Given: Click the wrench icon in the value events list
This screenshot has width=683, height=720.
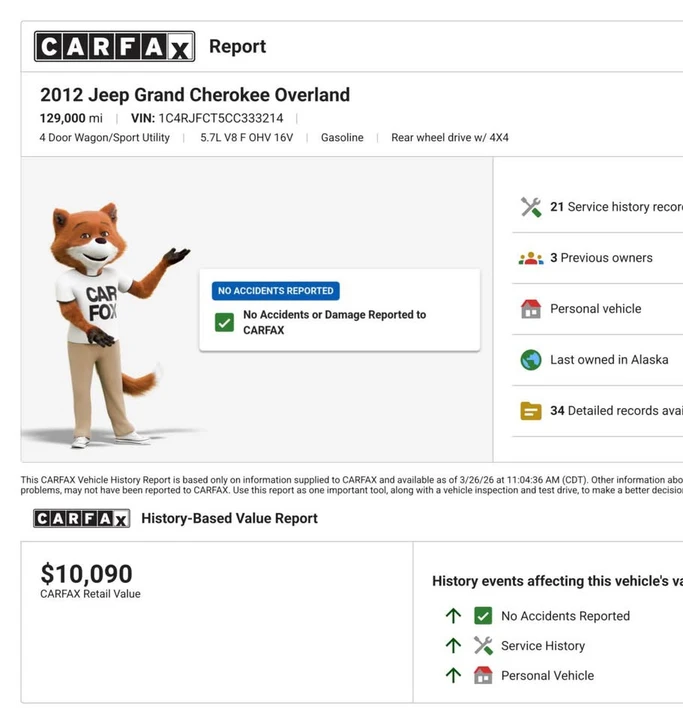Looking at the screenshot, I should point(483,646).
